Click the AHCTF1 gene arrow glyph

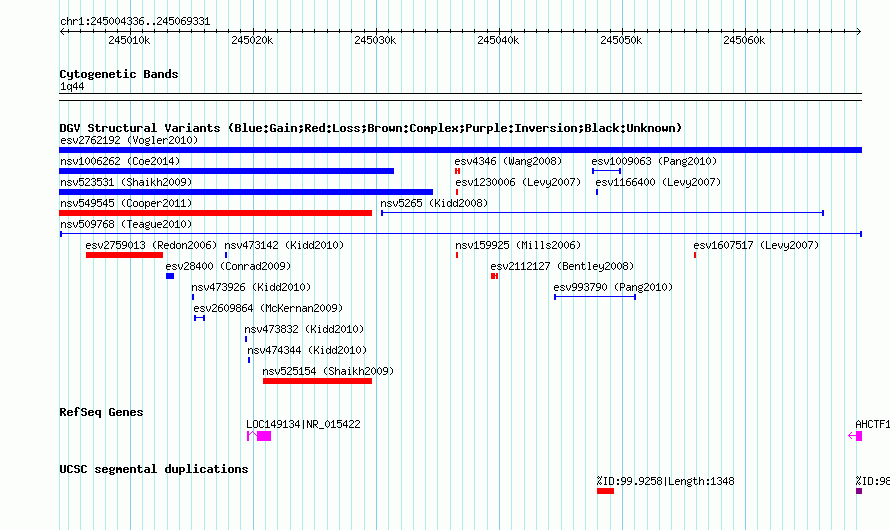click(x=855, y=436)
